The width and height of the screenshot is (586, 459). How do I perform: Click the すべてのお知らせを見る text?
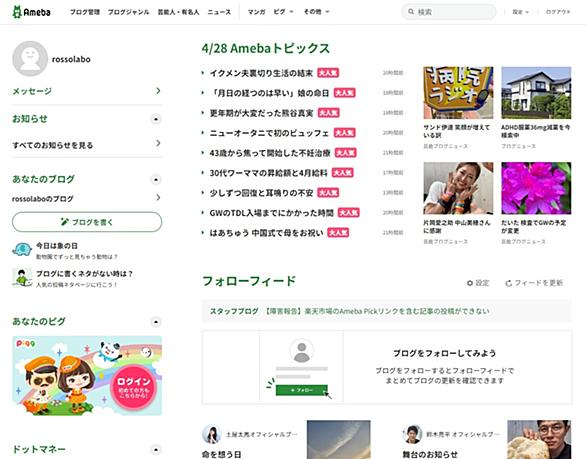coord(53,145)
